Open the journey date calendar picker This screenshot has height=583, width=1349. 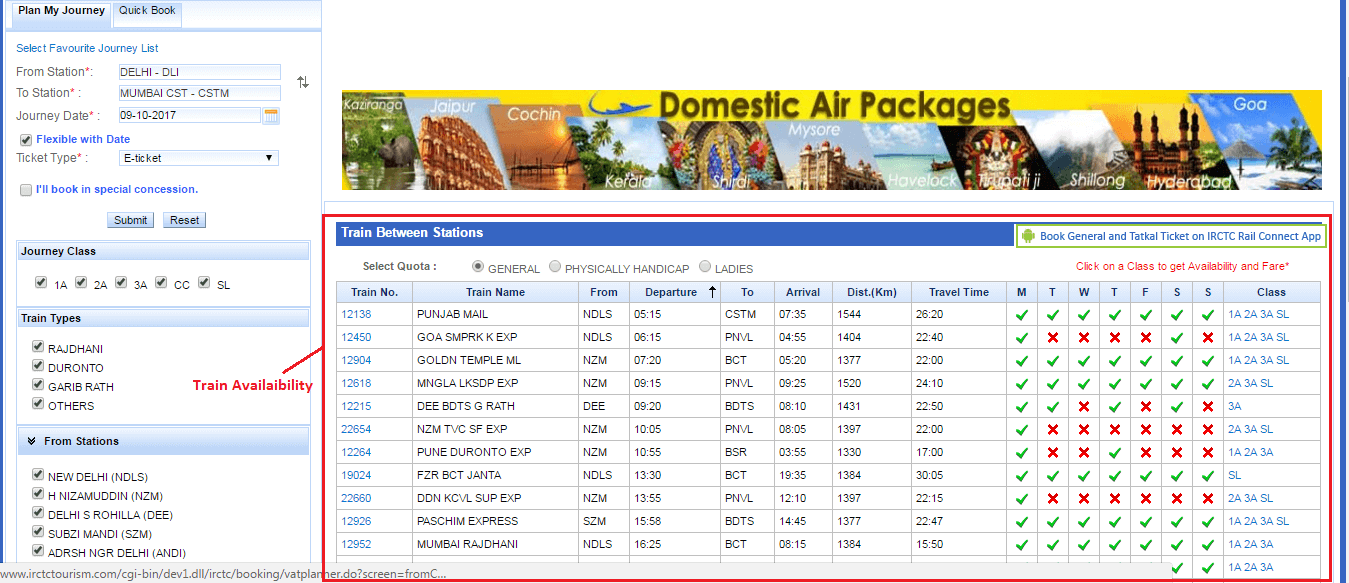pyautogui.click(x=271, y=116)
